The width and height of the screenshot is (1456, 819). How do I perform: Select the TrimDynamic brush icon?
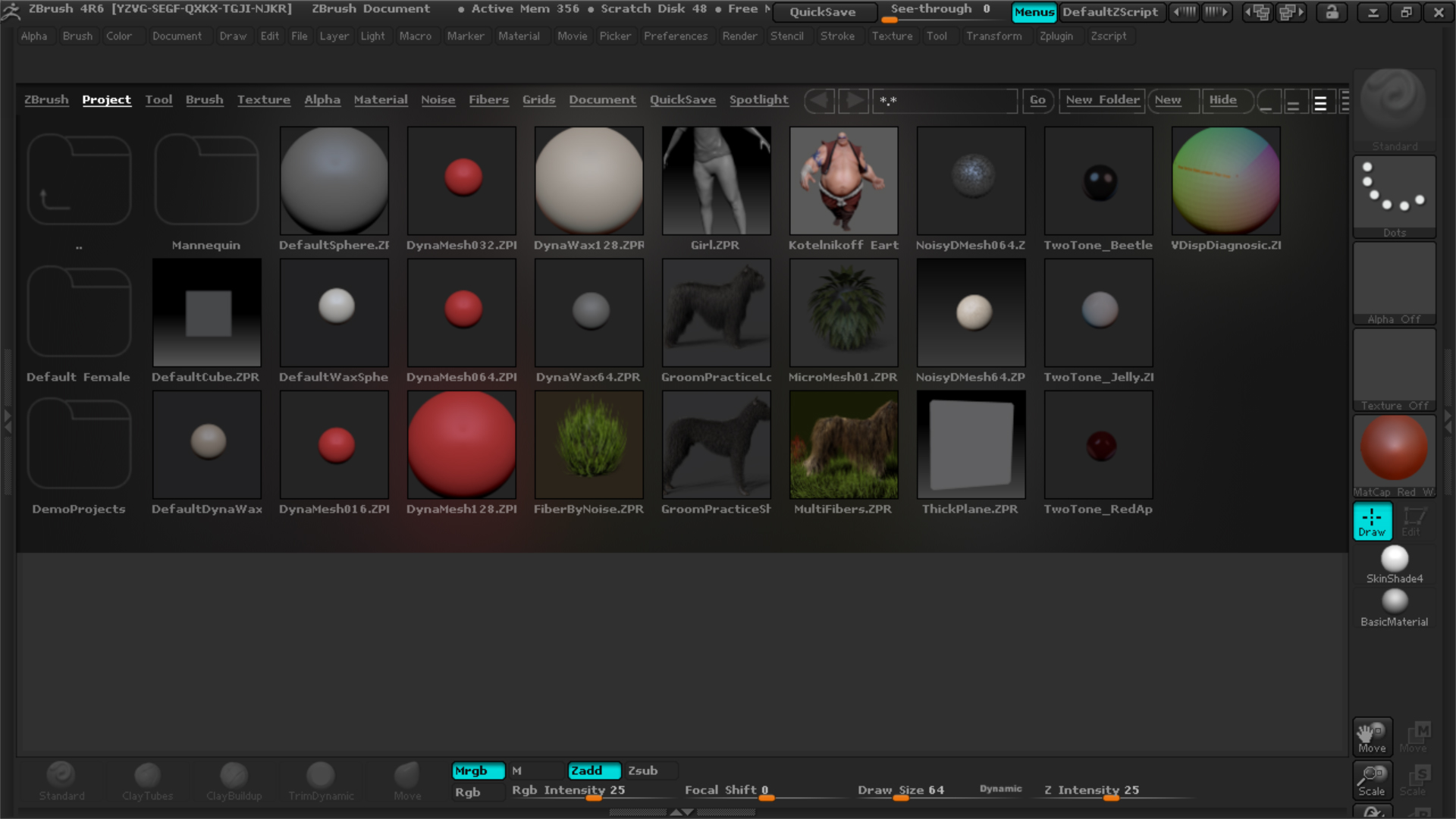pos(320,776)
